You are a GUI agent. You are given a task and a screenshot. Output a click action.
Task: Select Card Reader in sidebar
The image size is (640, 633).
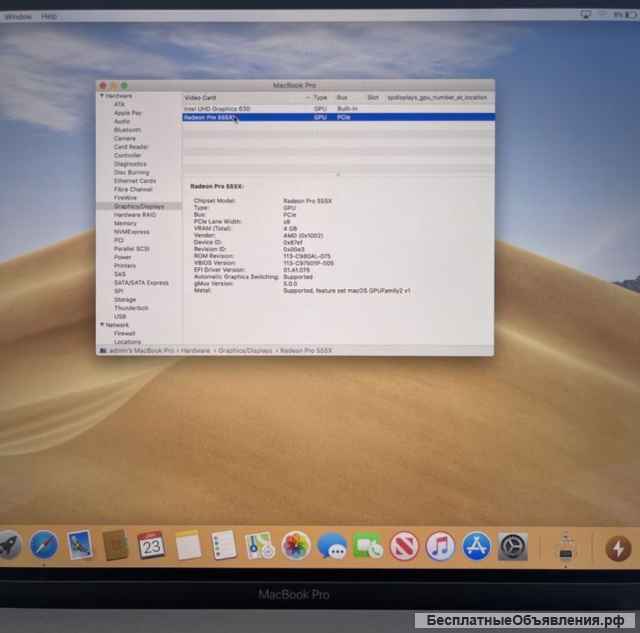coord(131,147)
